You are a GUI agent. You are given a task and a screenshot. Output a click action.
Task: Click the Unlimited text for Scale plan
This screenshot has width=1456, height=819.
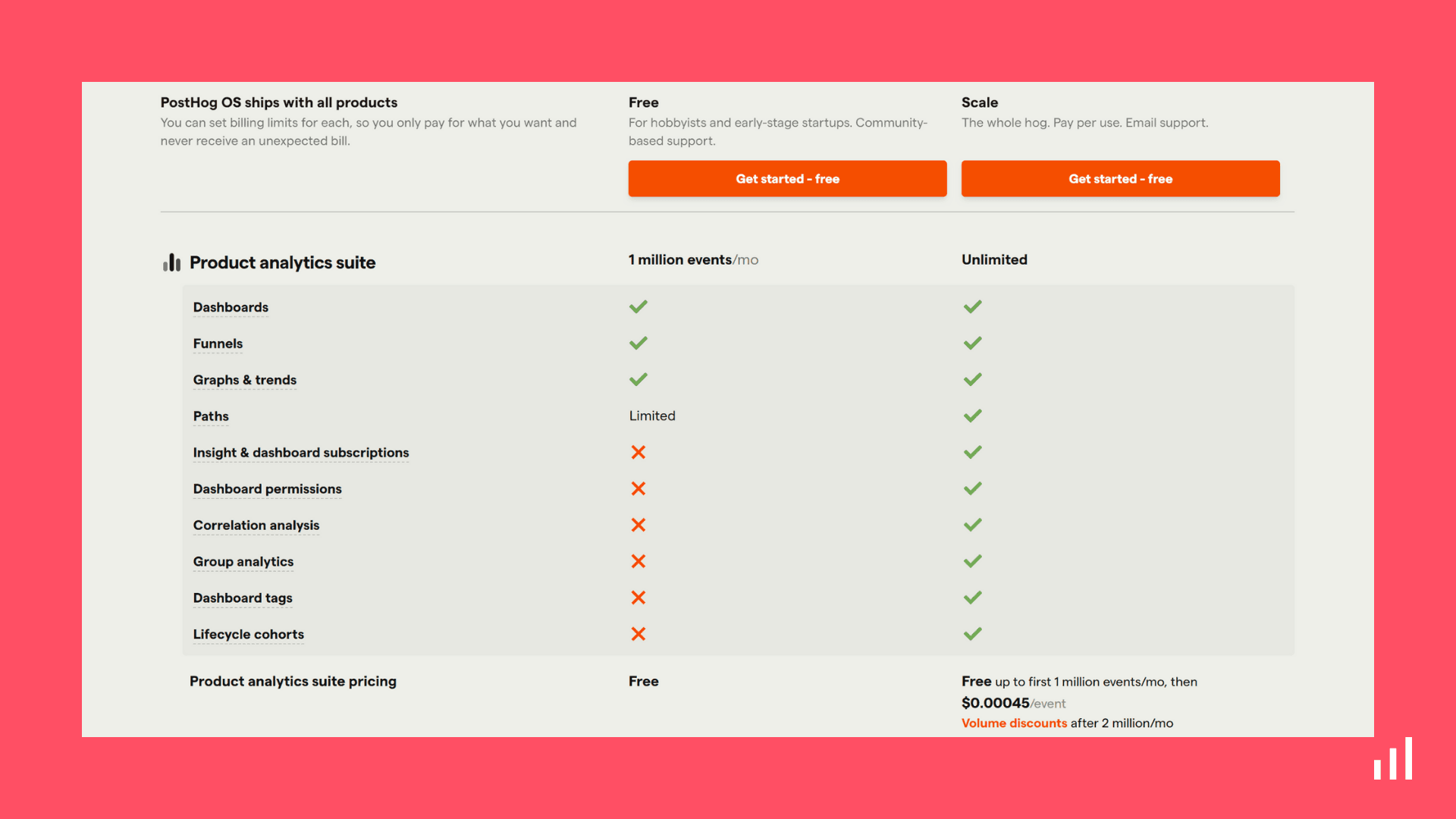point(994,259)
